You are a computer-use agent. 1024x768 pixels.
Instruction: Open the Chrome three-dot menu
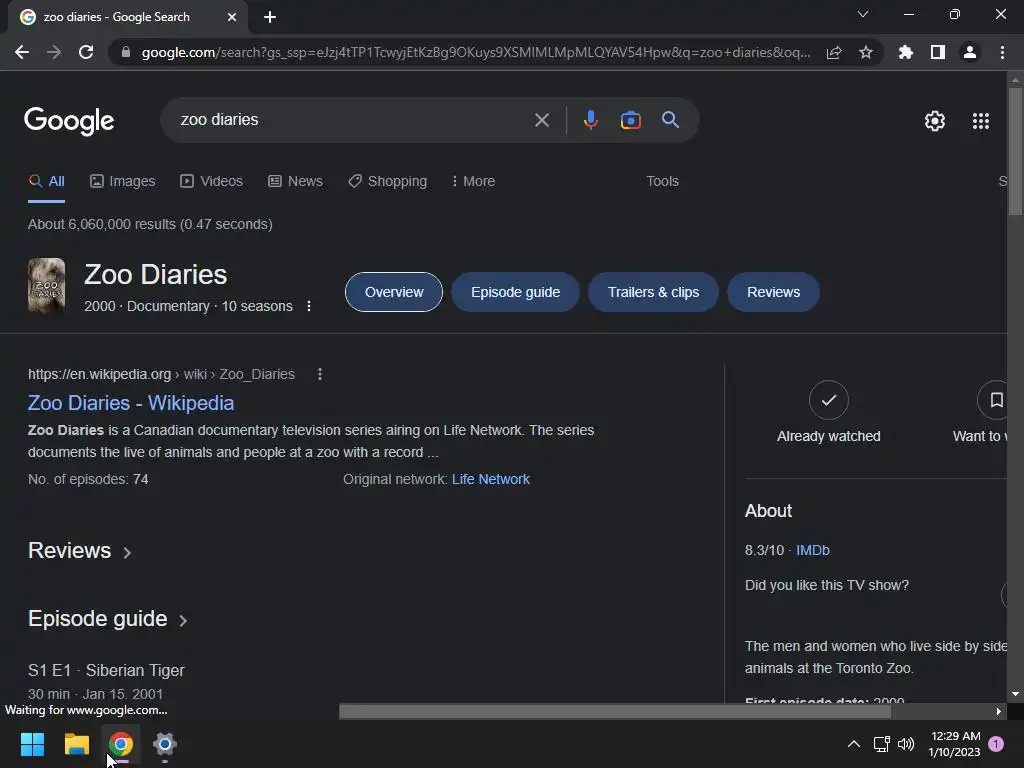click(1002, 52)
